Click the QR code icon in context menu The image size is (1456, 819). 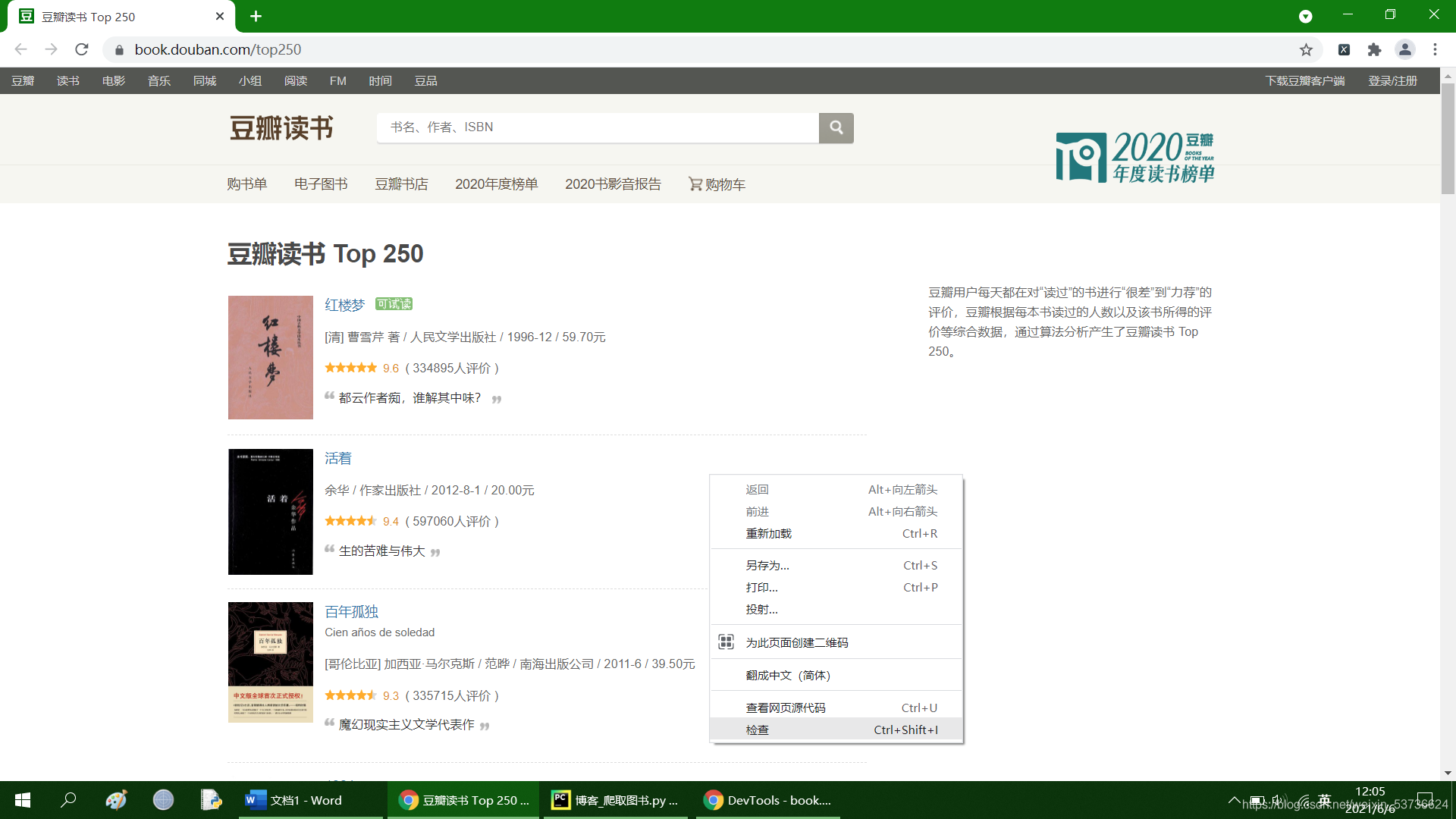click(x=726, y=642)
